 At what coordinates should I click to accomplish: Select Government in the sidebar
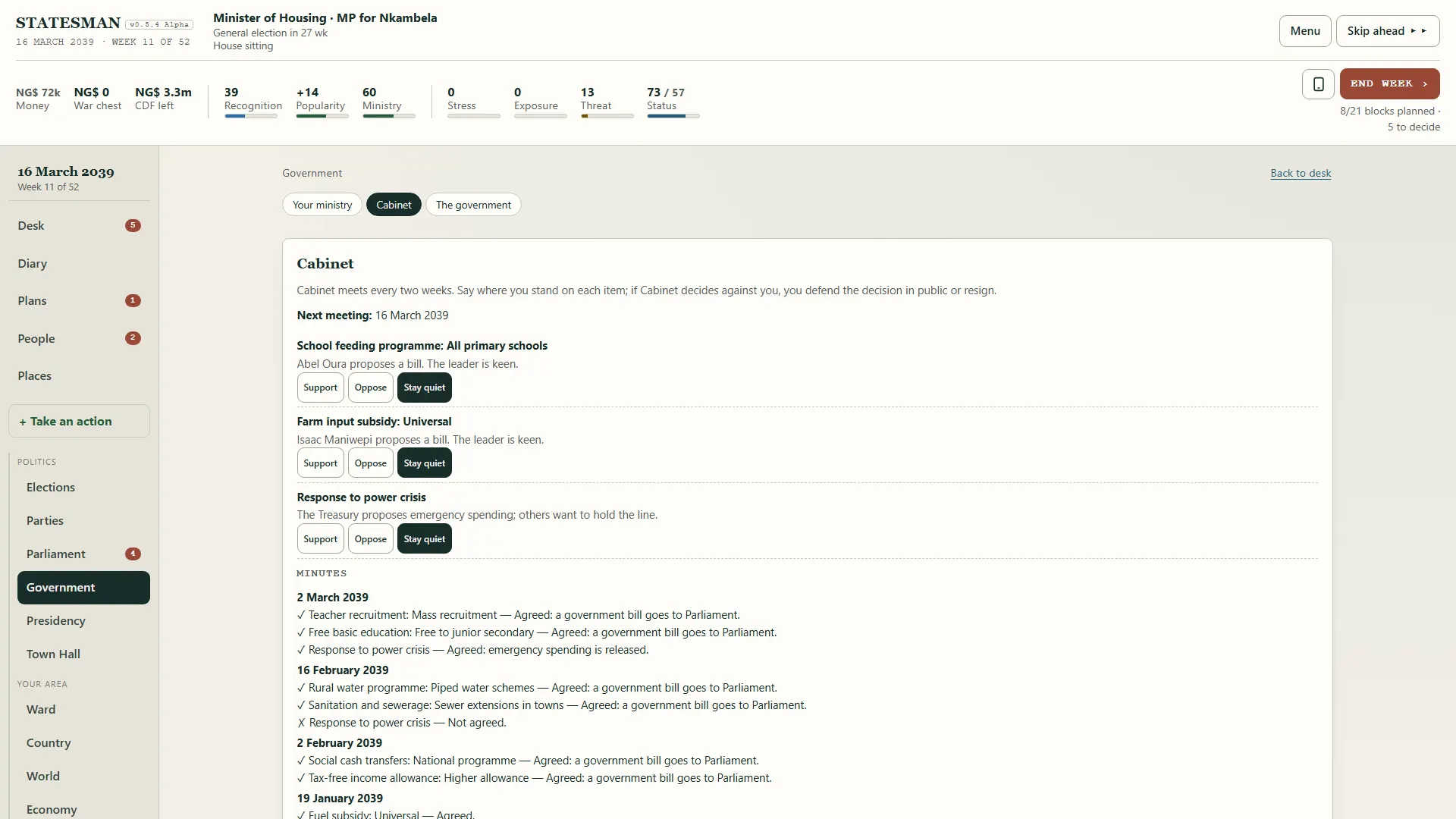pos(83,588)
